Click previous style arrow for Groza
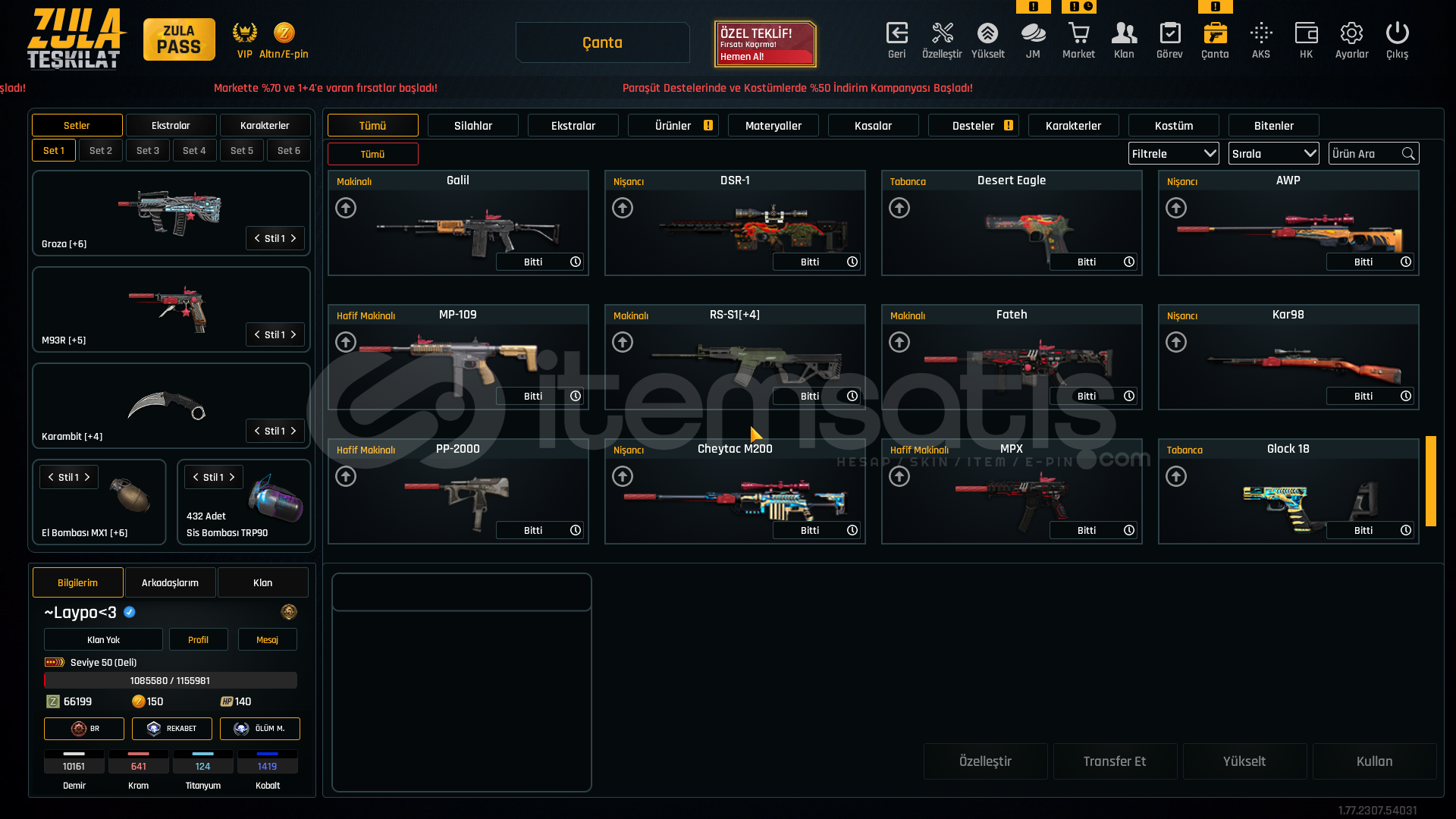Screen dimensions: 1456x819 pos(257,238)
